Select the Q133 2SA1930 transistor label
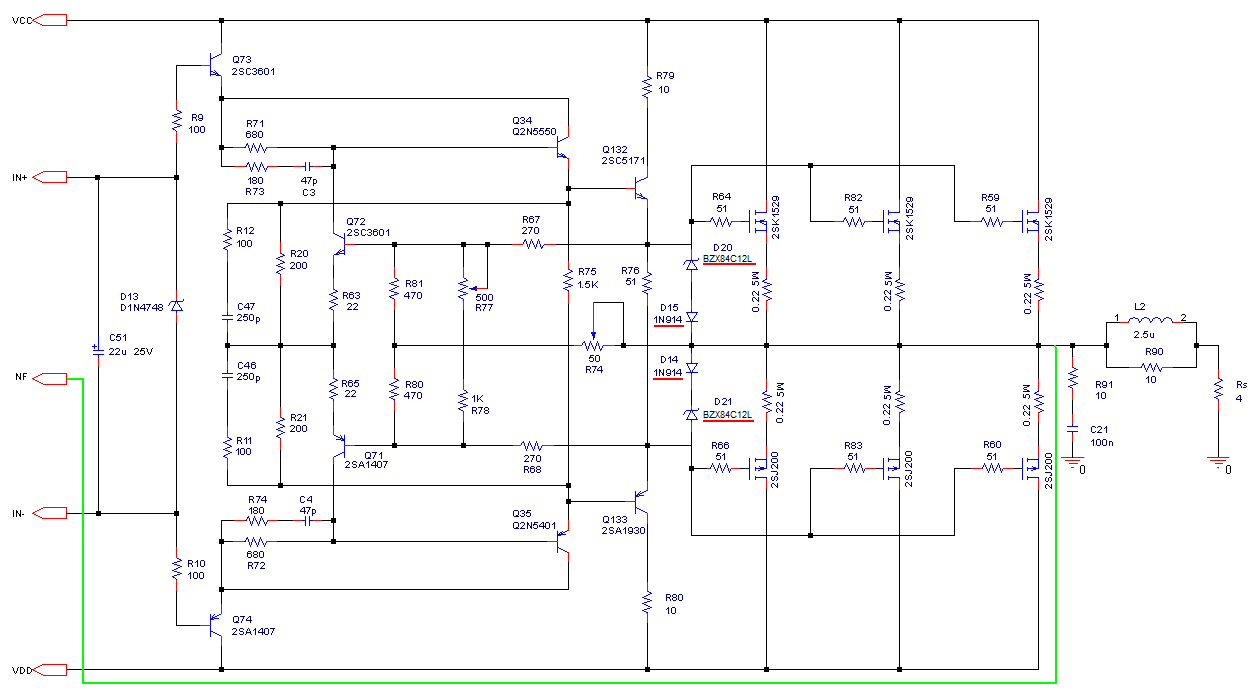 pos(624,525)
